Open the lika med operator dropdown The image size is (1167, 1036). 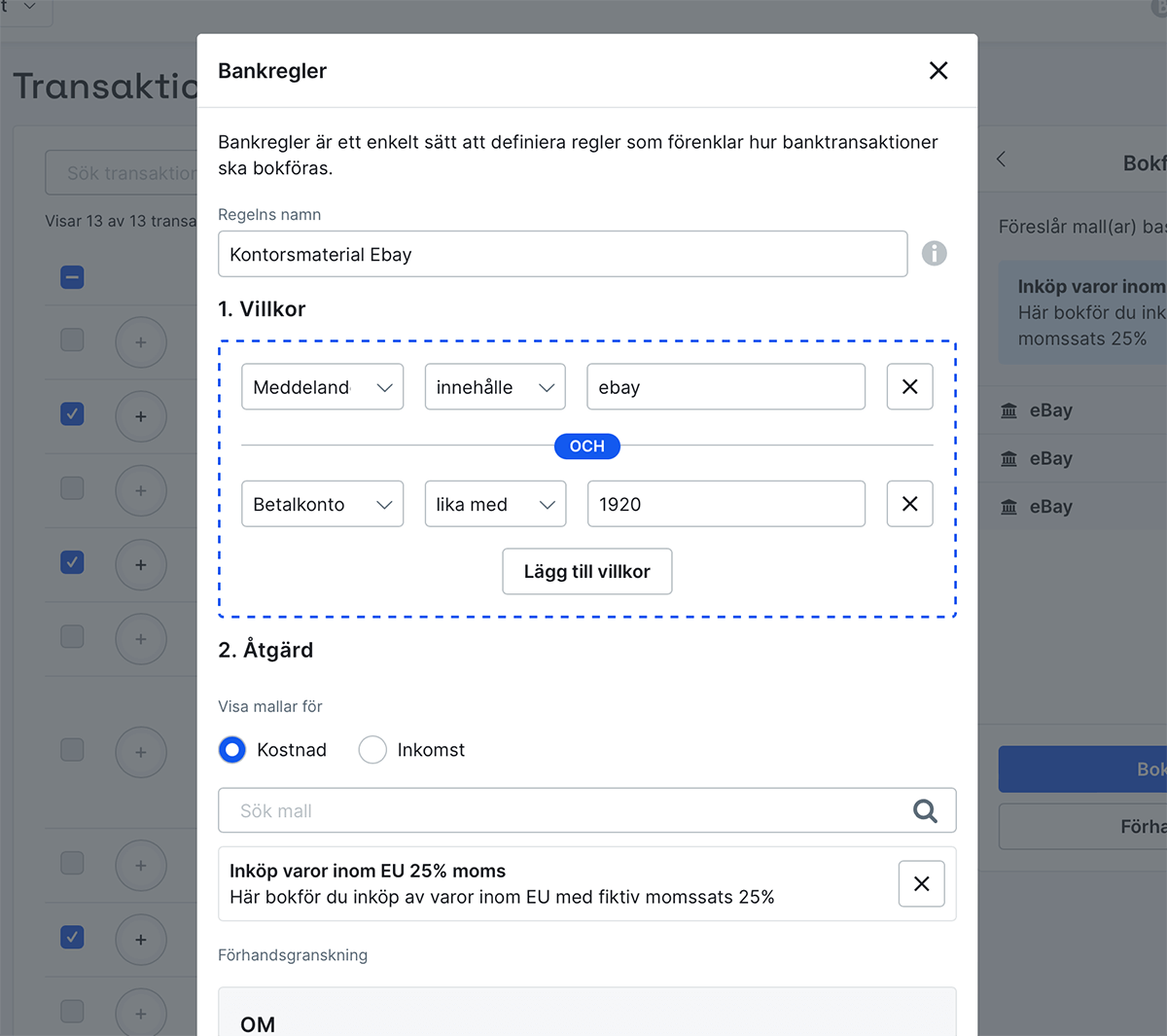(x=495, y=504)
